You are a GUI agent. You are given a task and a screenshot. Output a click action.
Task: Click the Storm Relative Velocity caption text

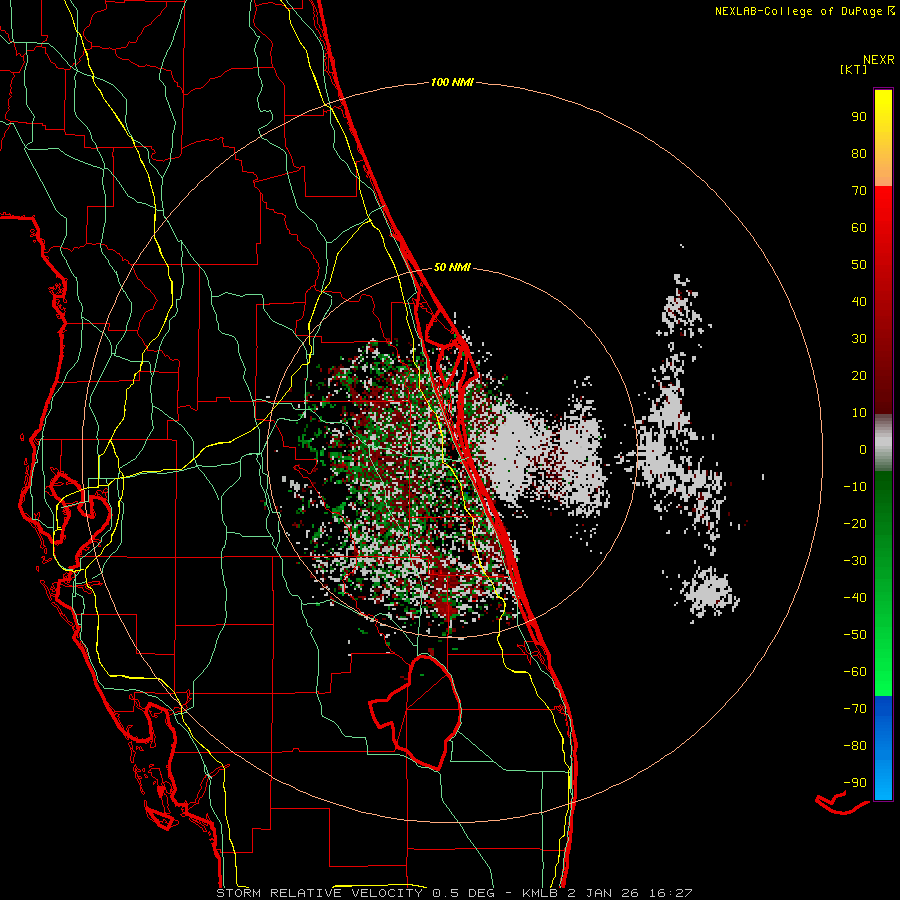point(454,893)
